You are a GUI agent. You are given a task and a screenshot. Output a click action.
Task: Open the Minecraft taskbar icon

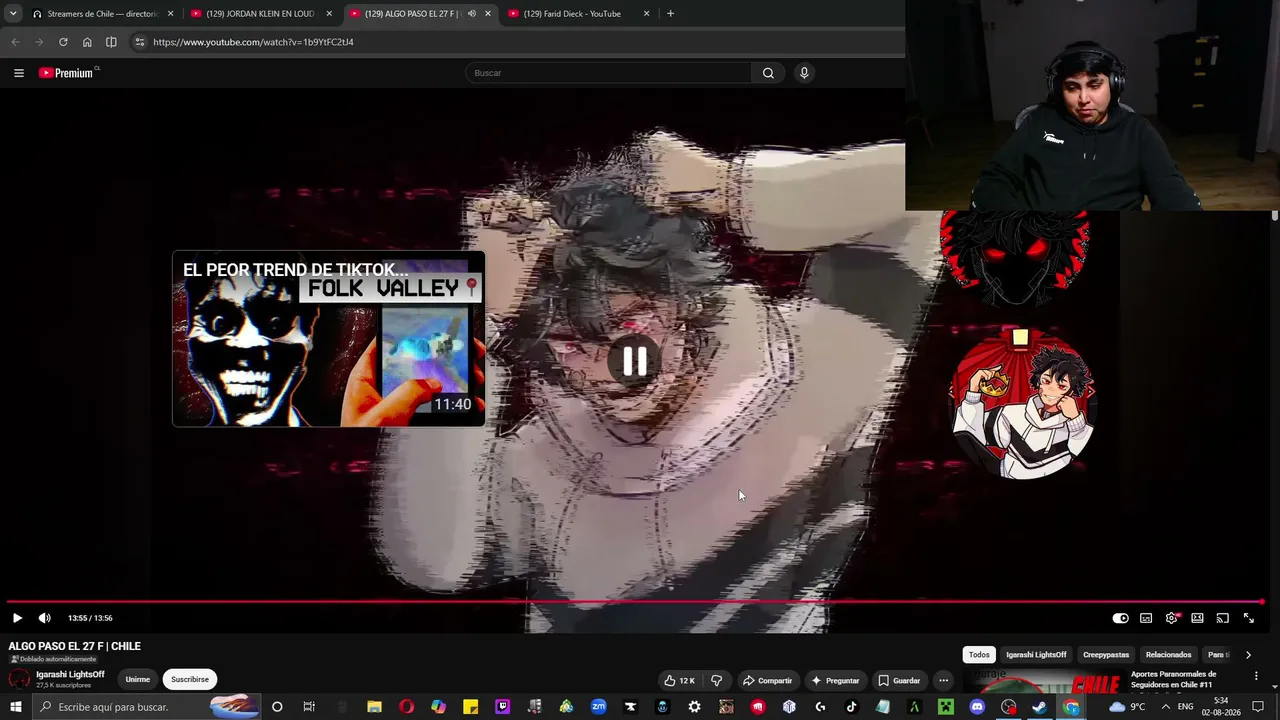coord(945,707)
